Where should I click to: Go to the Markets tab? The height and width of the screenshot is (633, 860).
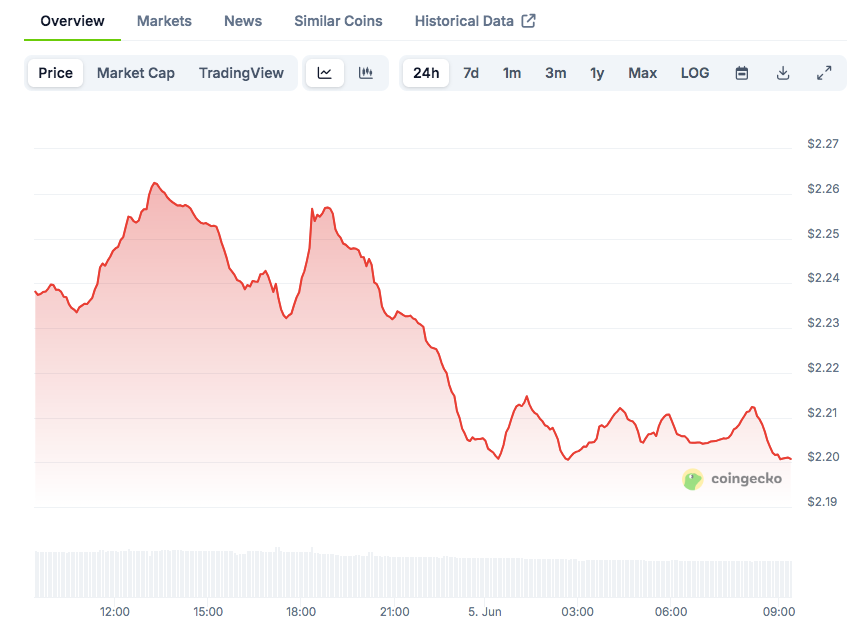[164, 21]
